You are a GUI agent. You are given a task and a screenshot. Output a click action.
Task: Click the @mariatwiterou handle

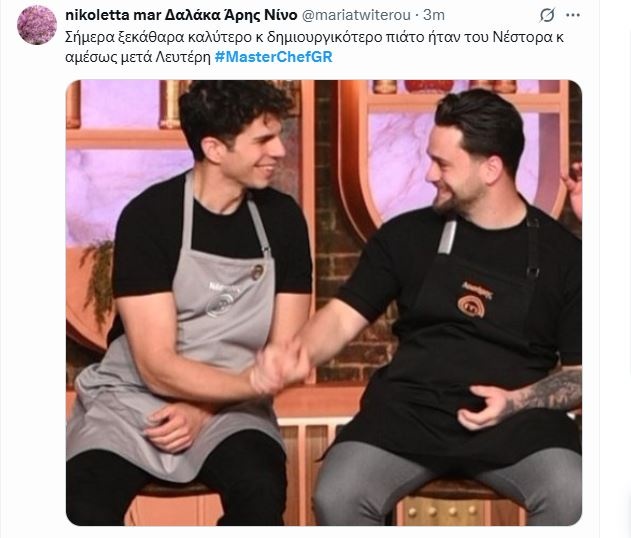point(356,15)
